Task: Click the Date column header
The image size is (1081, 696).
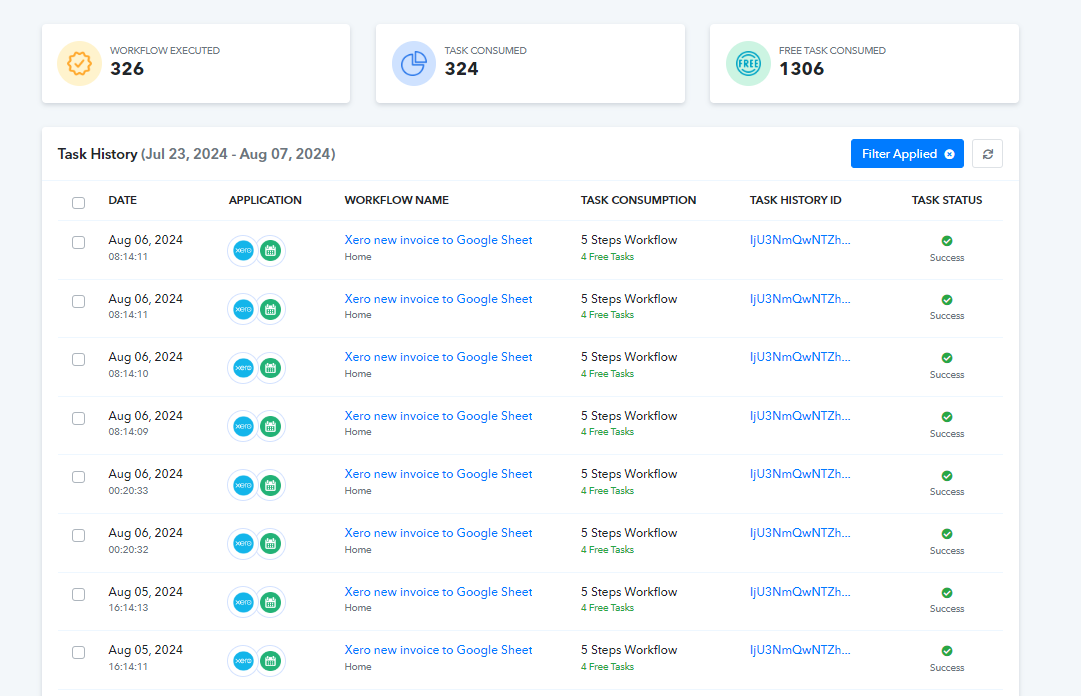Action: pyautogui.click(x=123, y=200)
